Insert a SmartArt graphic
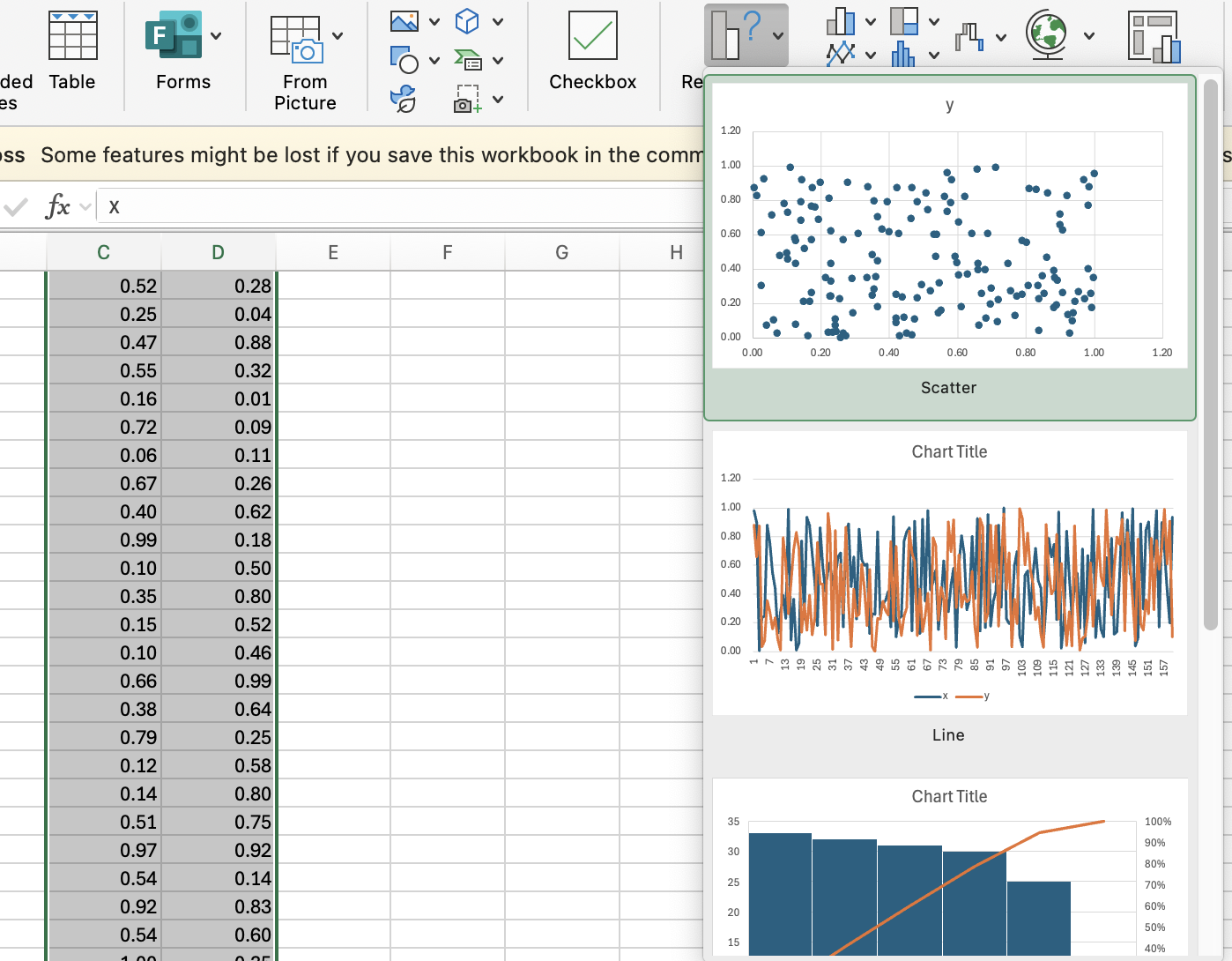Image resolution: width=1232 pixels, height=961 pixels. (470, 60)
